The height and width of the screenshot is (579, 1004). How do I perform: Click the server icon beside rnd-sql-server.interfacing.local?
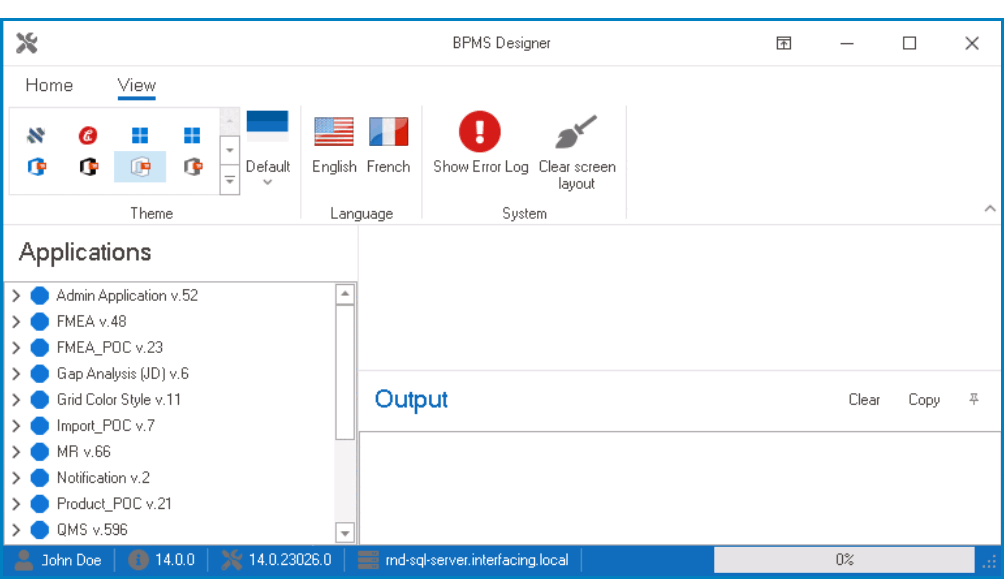coord(368,560)
